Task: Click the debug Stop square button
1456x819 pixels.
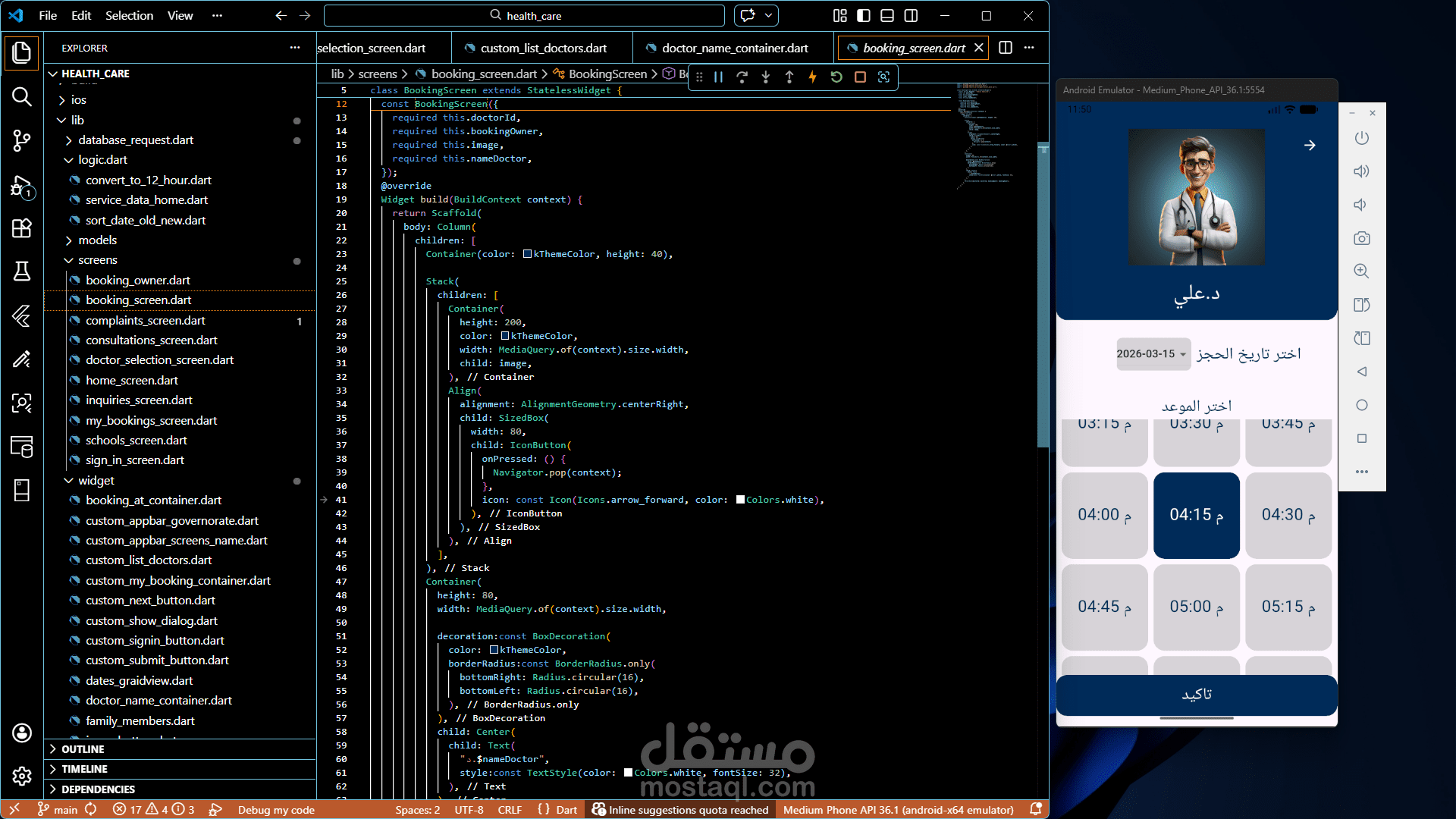Action: pos(860,77)
